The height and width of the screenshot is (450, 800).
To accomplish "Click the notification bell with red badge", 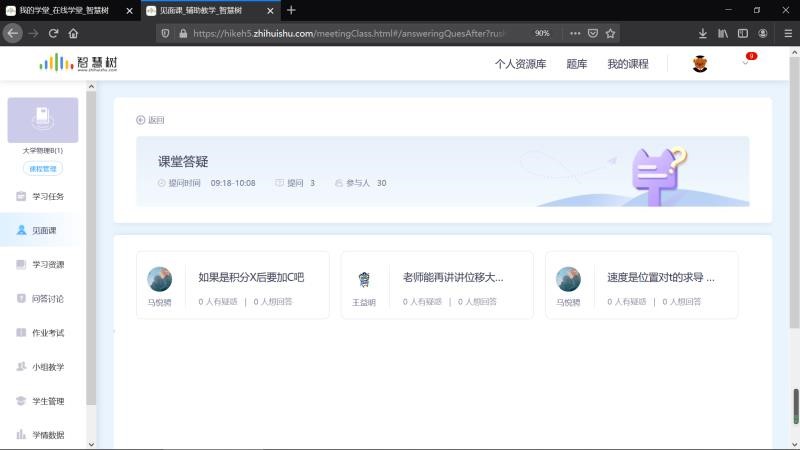I will pyautogui.click(x=746, y=62).
